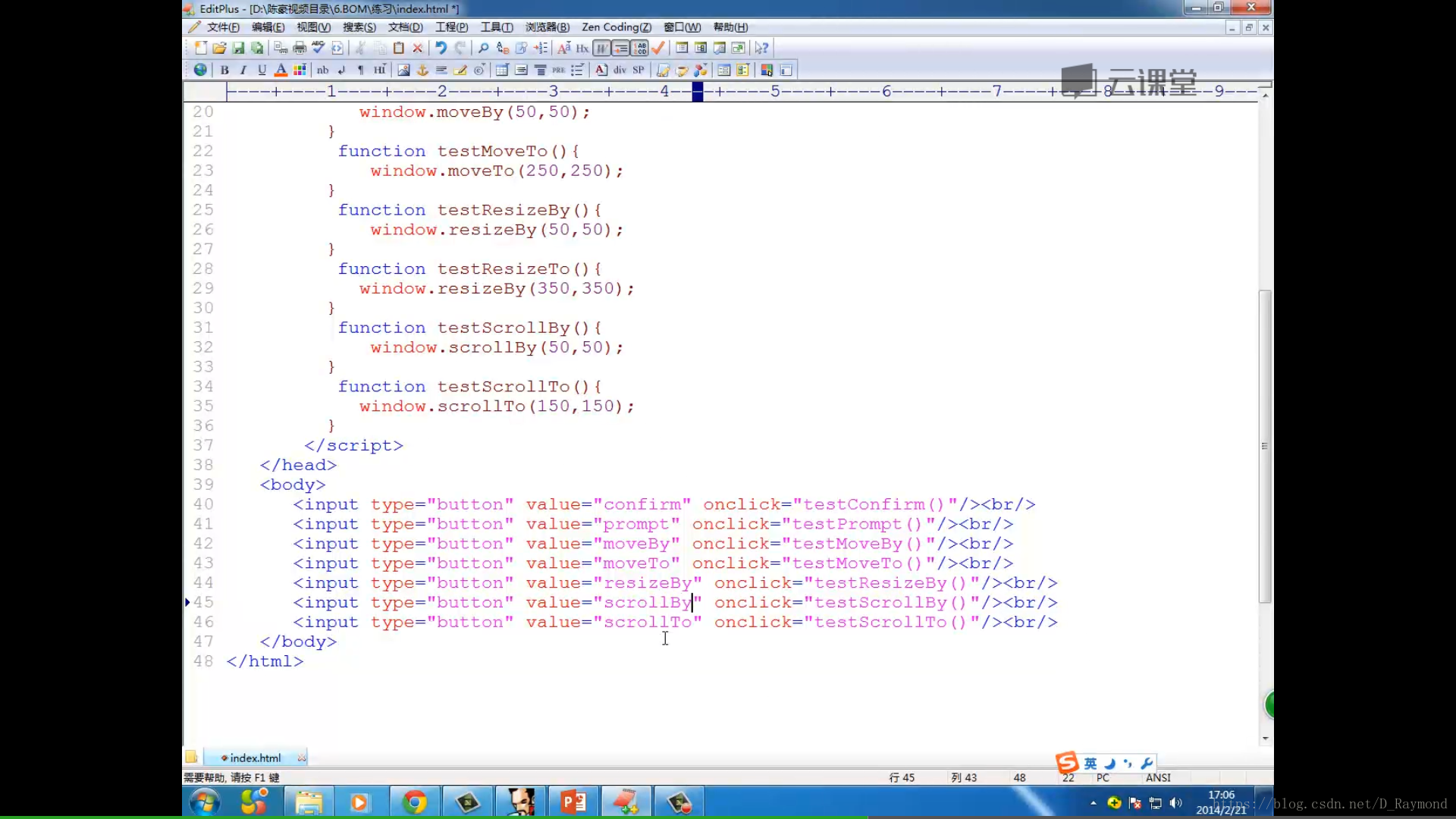This screenshot has width=1456, height=819.
Task: Click the column marker on the ruler
Action: (698, 92)
